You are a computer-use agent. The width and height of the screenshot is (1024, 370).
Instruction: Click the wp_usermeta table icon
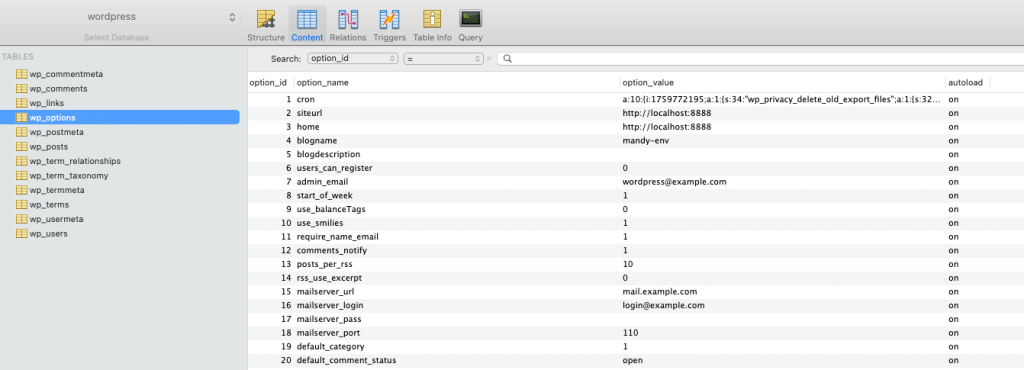coord(22,219)
